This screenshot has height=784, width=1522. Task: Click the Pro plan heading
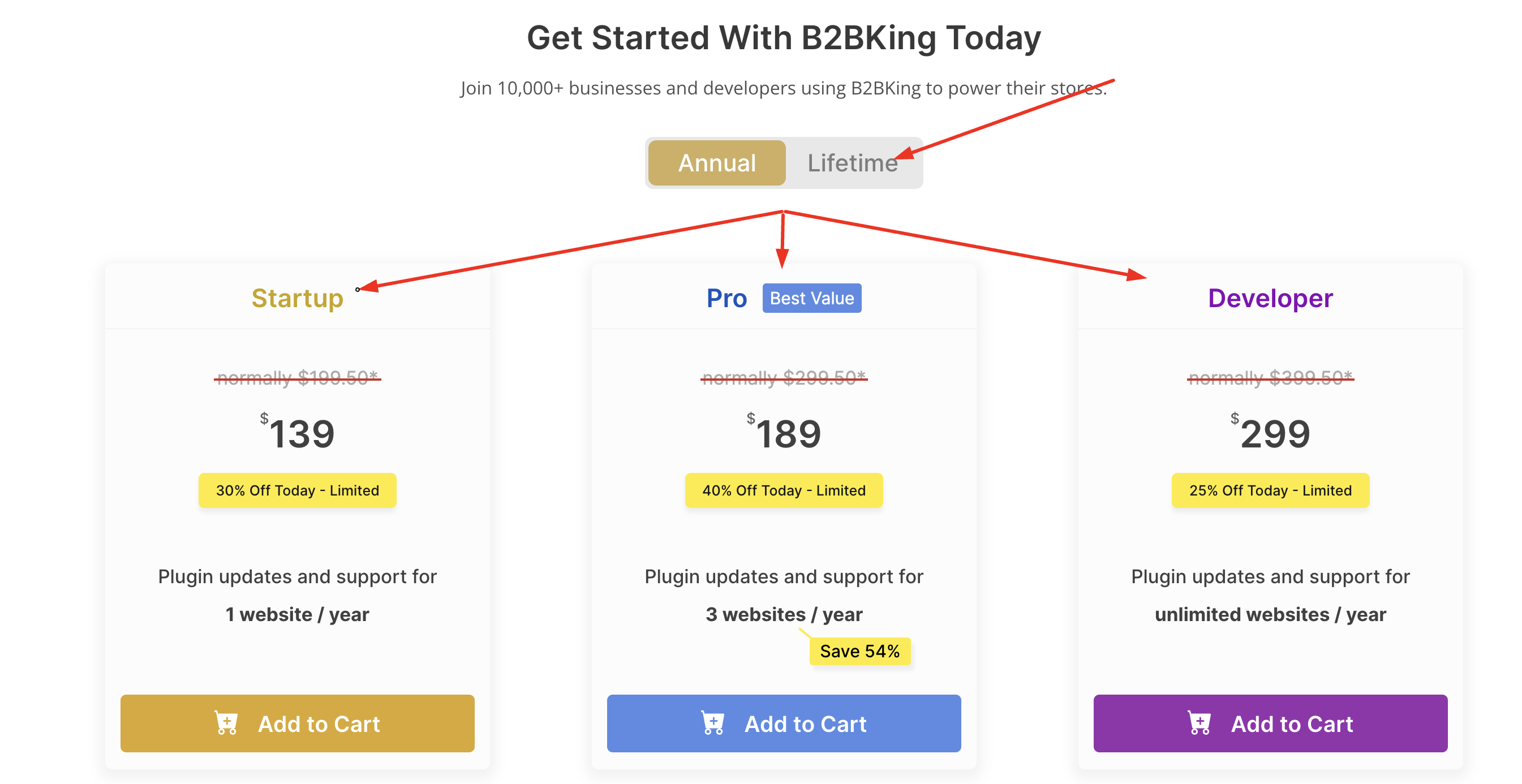[726, 298]
